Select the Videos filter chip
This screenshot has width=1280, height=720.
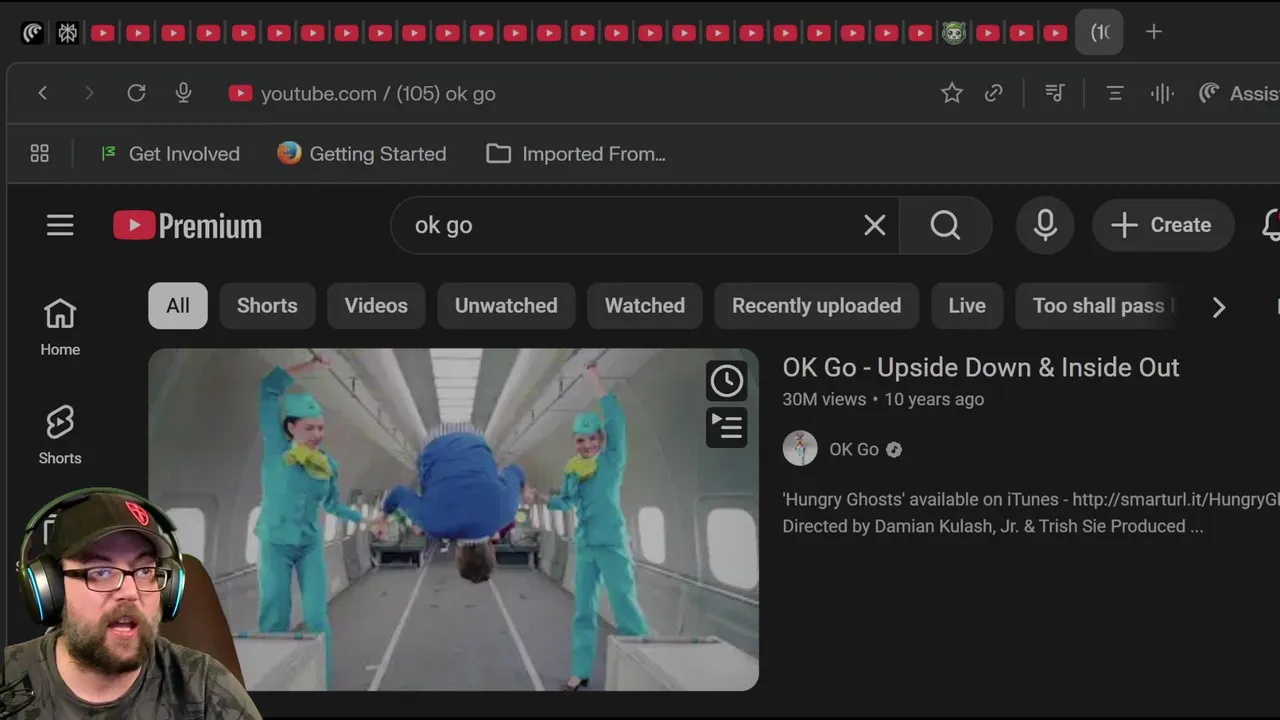pyautogui.click(x=376, y=306)
